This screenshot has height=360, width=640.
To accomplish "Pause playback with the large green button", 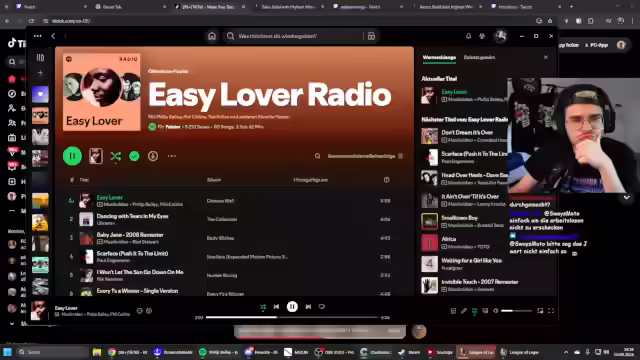I will click(x=72, y=156).
